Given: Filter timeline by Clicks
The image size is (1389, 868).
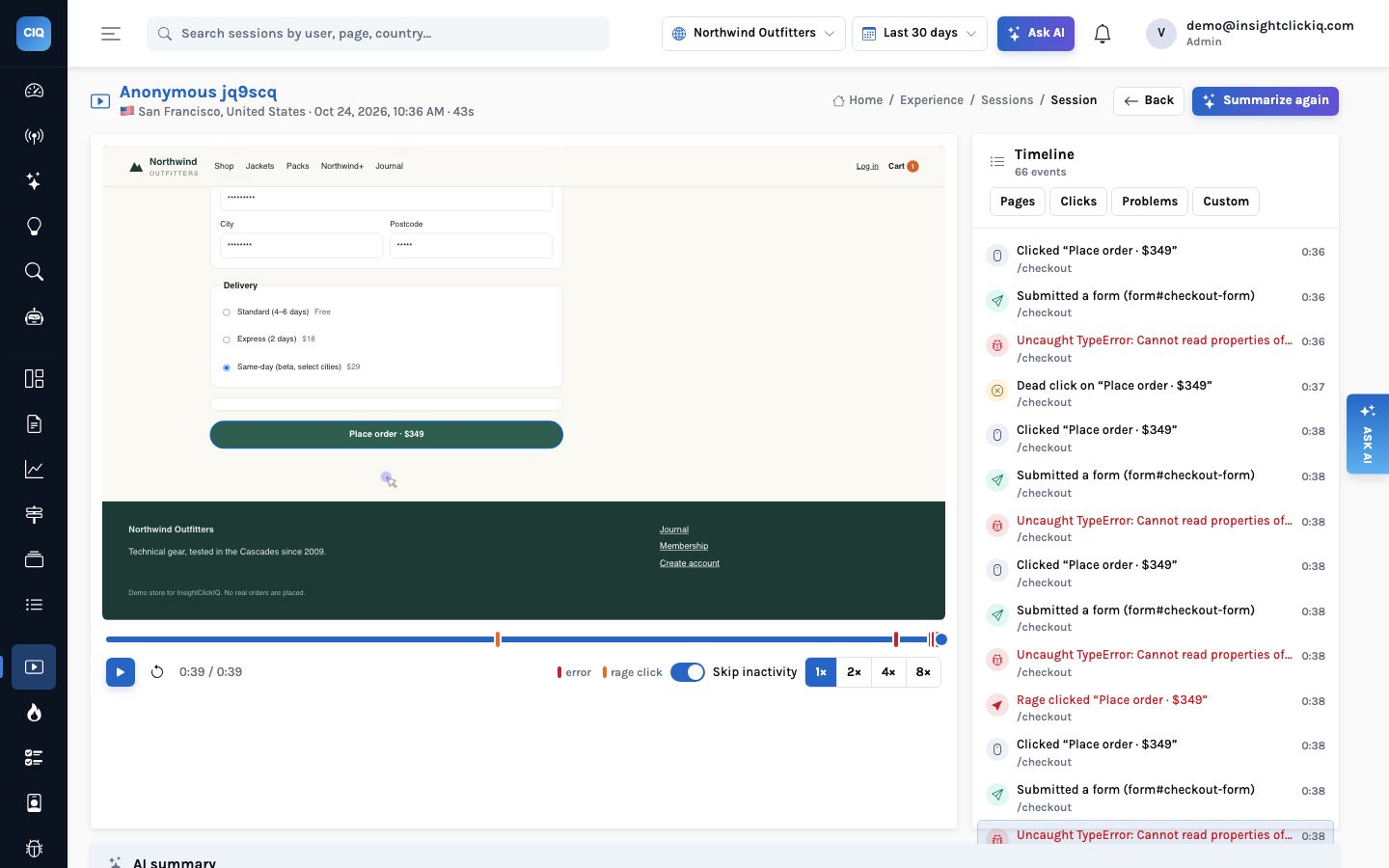Looking at the screenshot, I should tap(1078, 202).
